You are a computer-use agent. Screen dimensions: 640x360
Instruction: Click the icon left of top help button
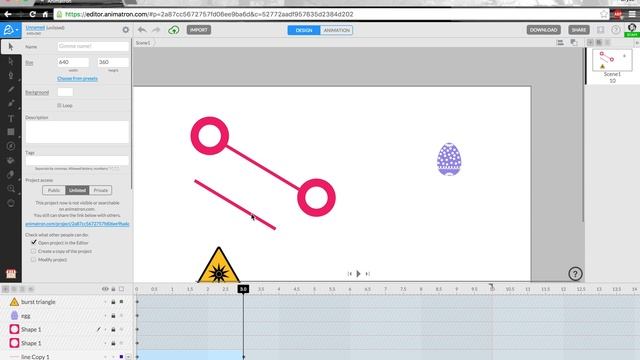tap(600, 30)
